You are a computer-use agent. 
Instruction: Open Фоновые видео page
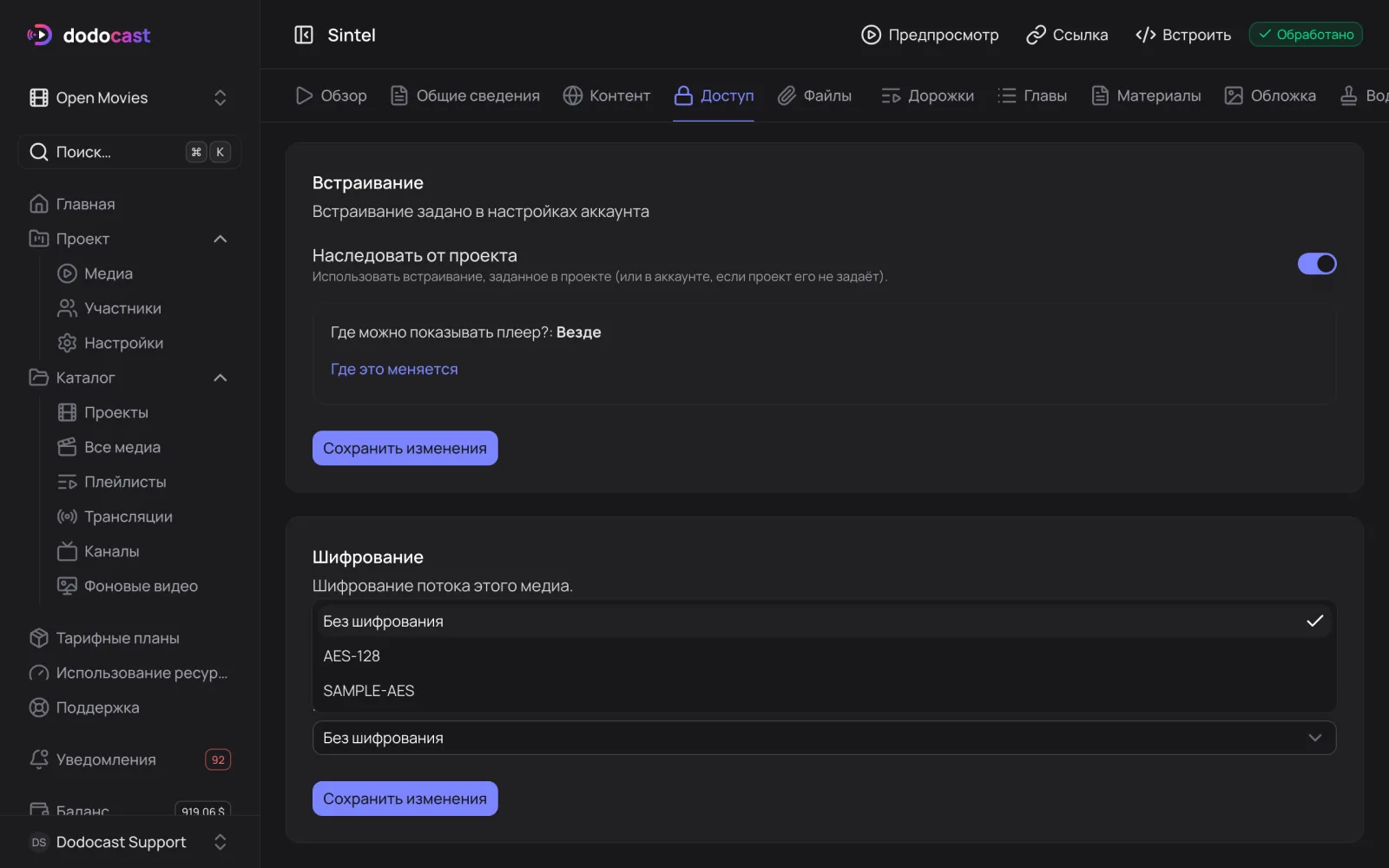pos(143,586)
